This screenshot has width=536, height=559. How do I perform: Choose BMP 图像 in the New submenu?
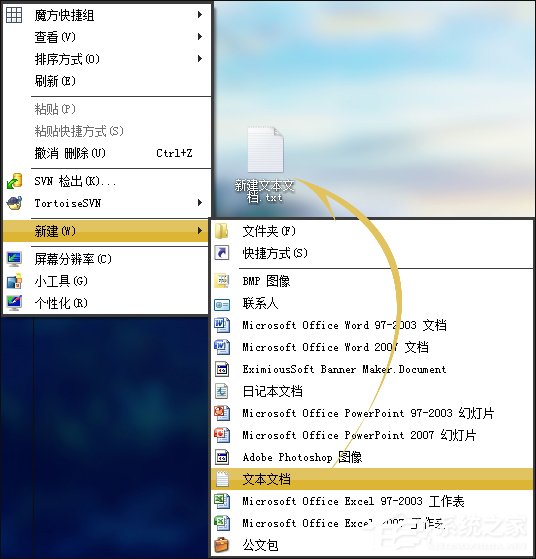click(x=372, y=281)
